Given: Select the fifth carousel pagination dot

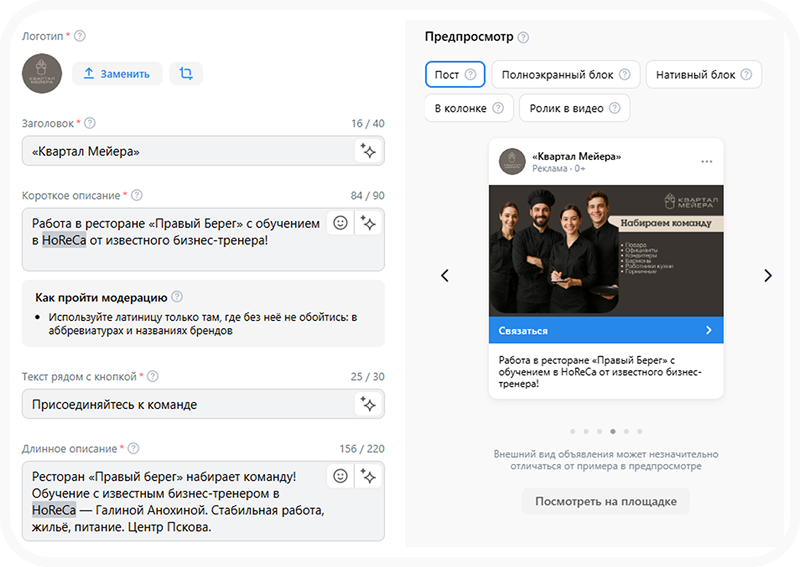Looking at the screenshot, I should (x=626, y=432).
